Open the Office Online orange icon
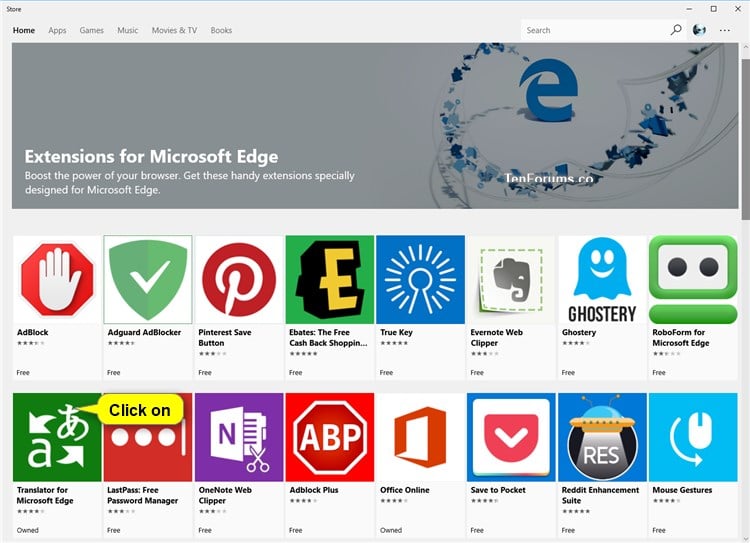 tap(420, 437)
